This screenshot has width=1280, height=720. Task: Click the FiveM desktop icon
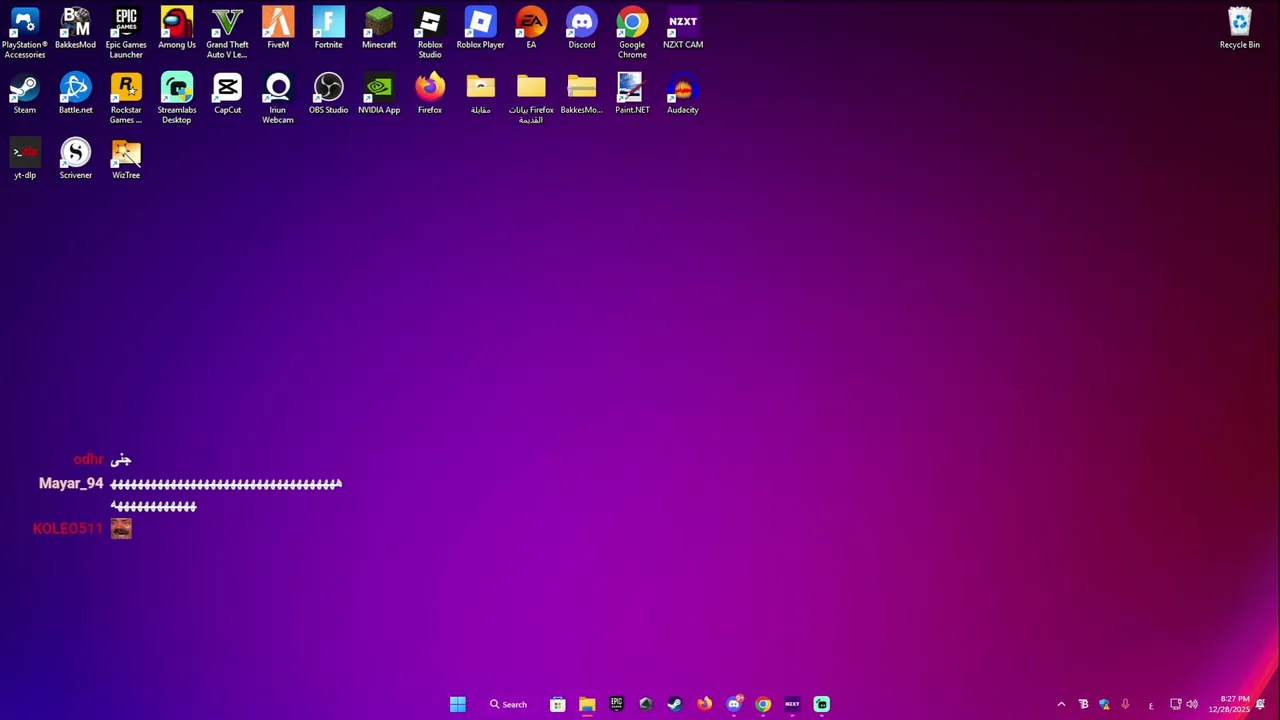click(278, 28)
